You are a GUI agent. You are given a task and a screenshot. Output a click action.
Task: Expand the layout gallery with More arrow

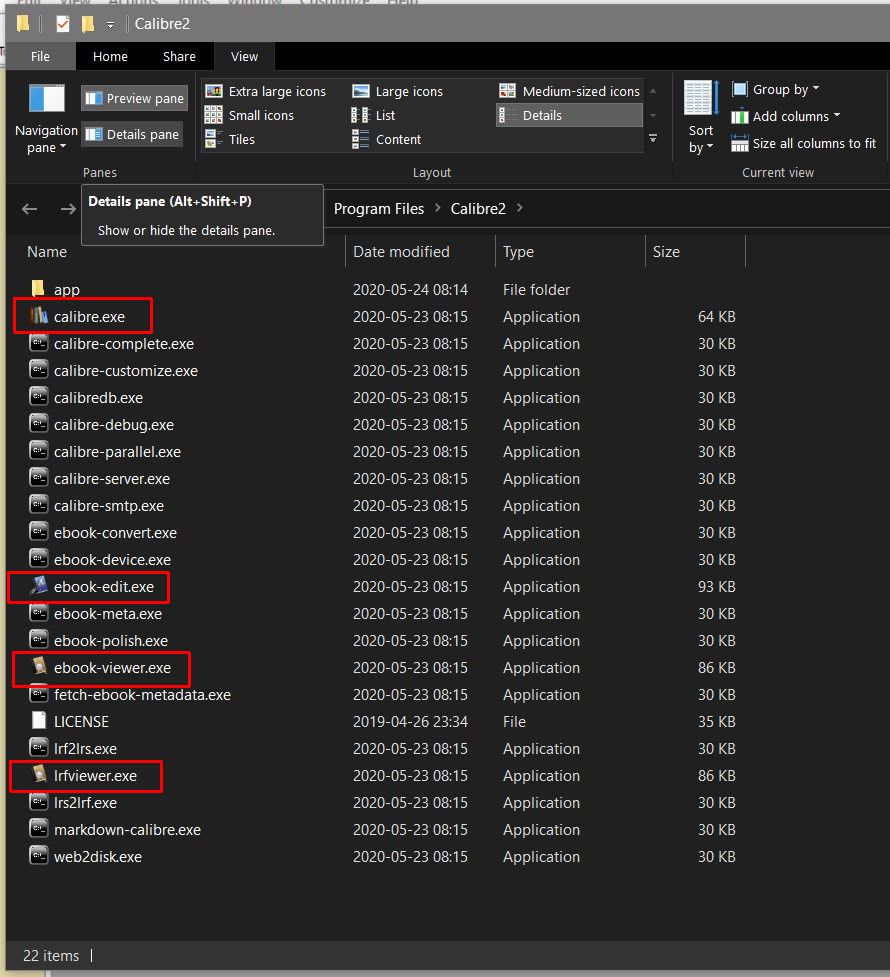(653, 138)
